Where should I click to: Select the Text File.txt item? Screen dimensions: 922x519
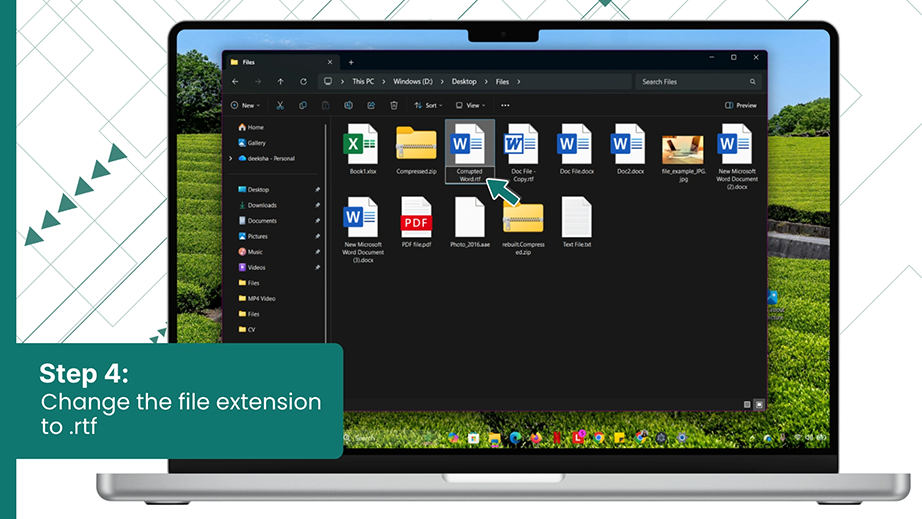point(576,222)
